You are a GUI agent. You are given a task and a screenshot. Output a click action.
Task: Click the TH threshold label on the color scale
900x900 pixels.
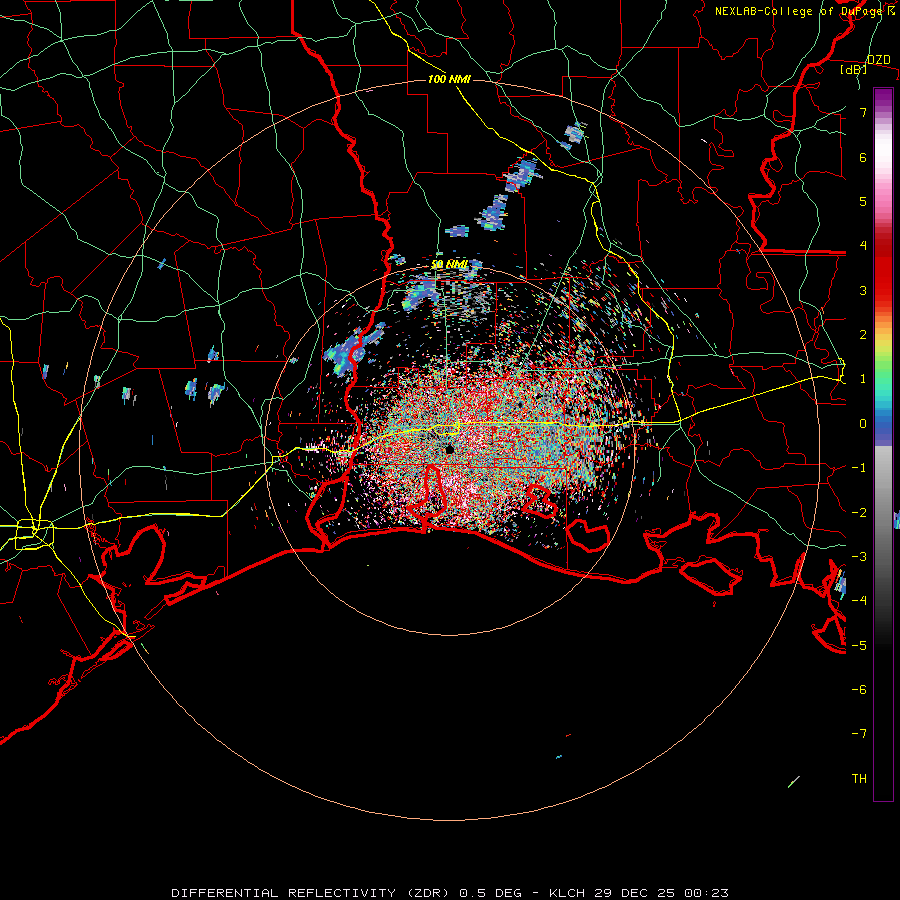click(x=859, y=779)
